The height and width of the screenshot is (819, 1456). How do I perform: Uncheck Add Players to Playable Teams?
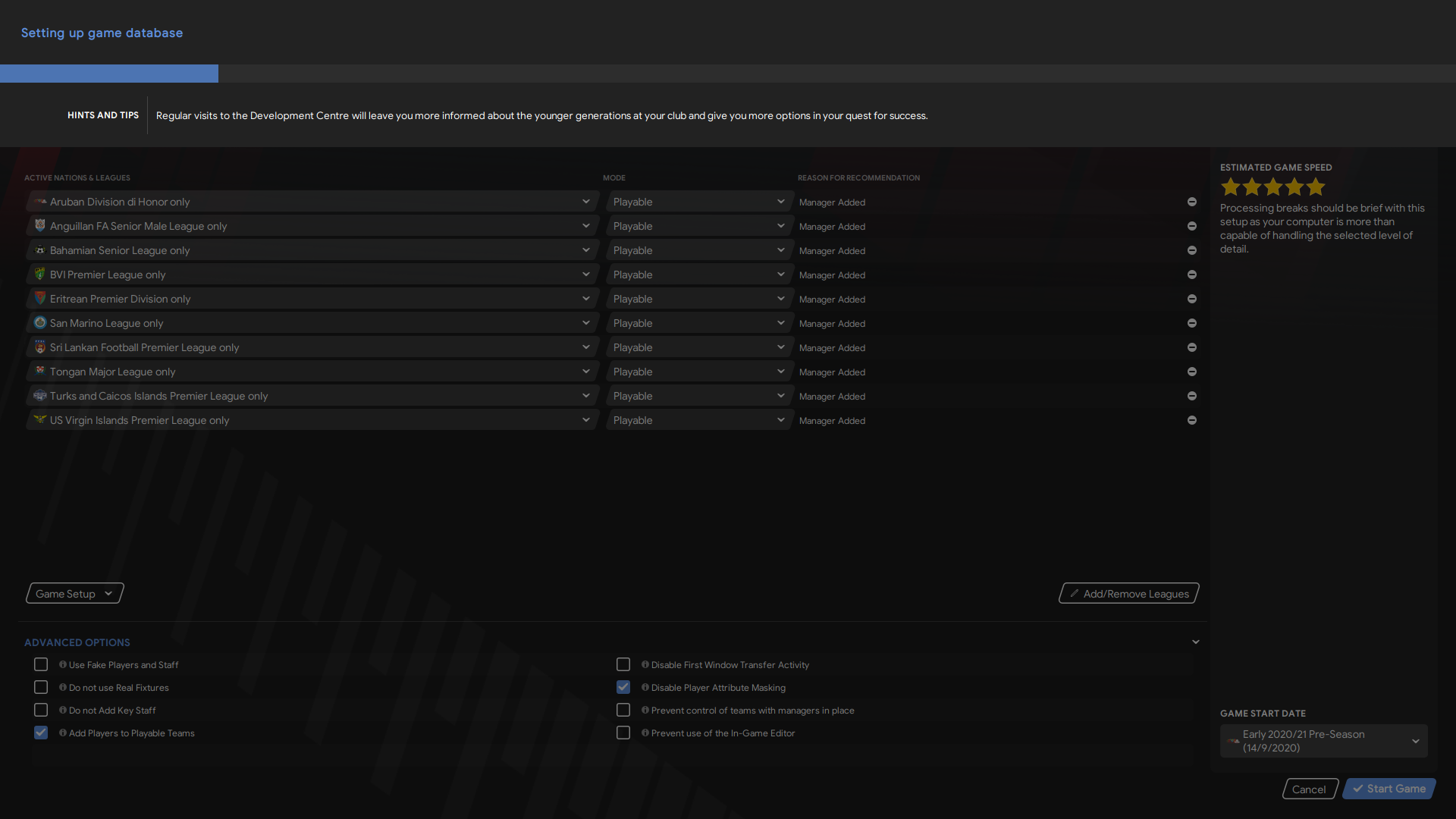pos(41,733)
